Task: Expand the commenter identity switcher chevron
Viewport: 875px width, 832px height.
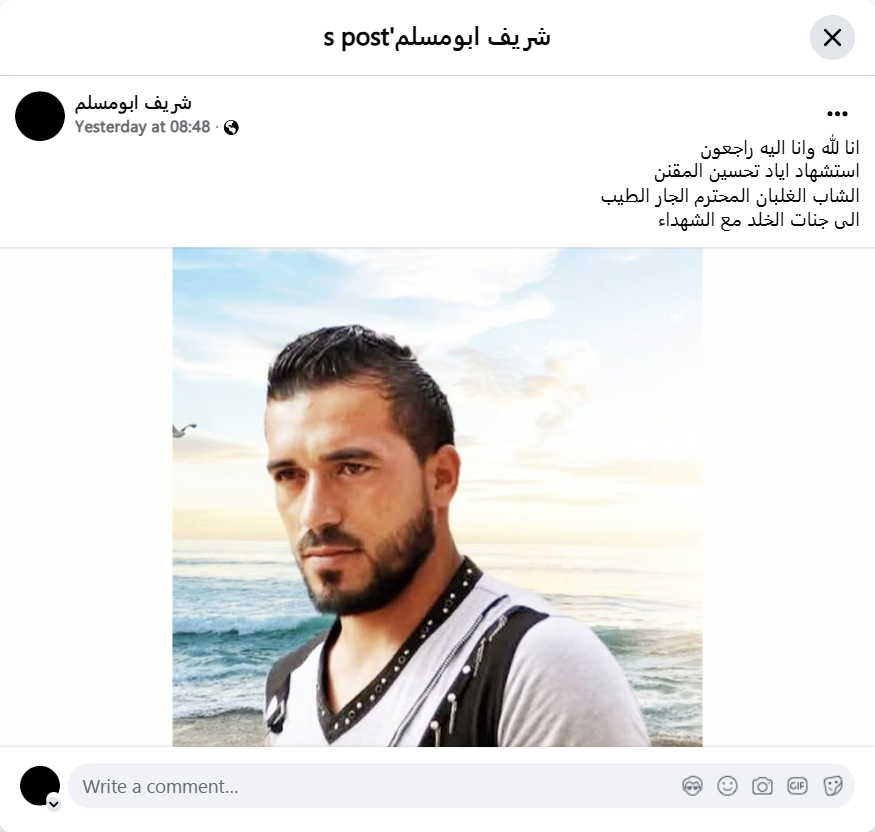Action: click(x=54, y=804)
